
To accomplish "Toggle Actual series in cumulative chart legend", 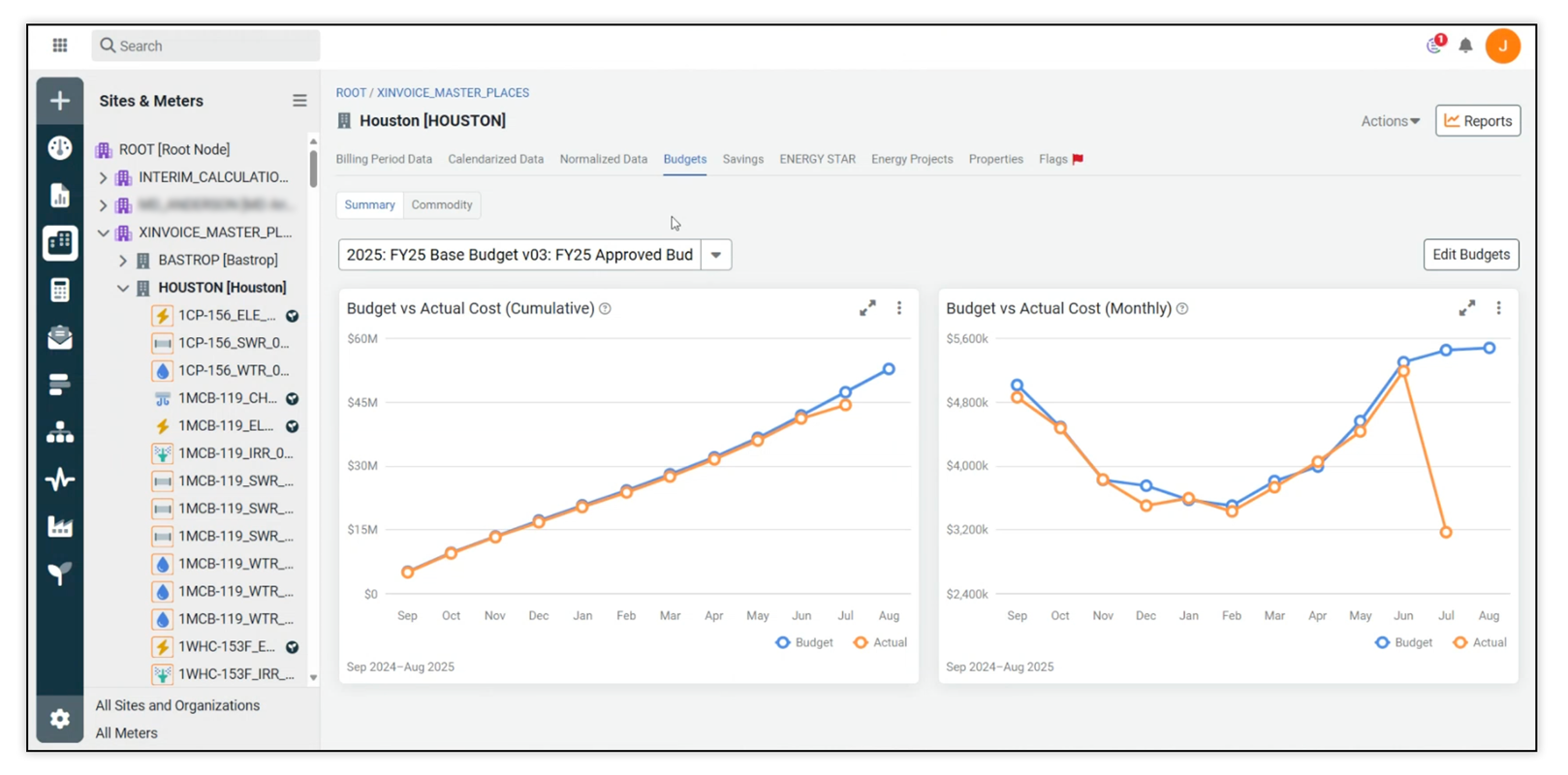I will pyautogui.click(x=880, y=642).
